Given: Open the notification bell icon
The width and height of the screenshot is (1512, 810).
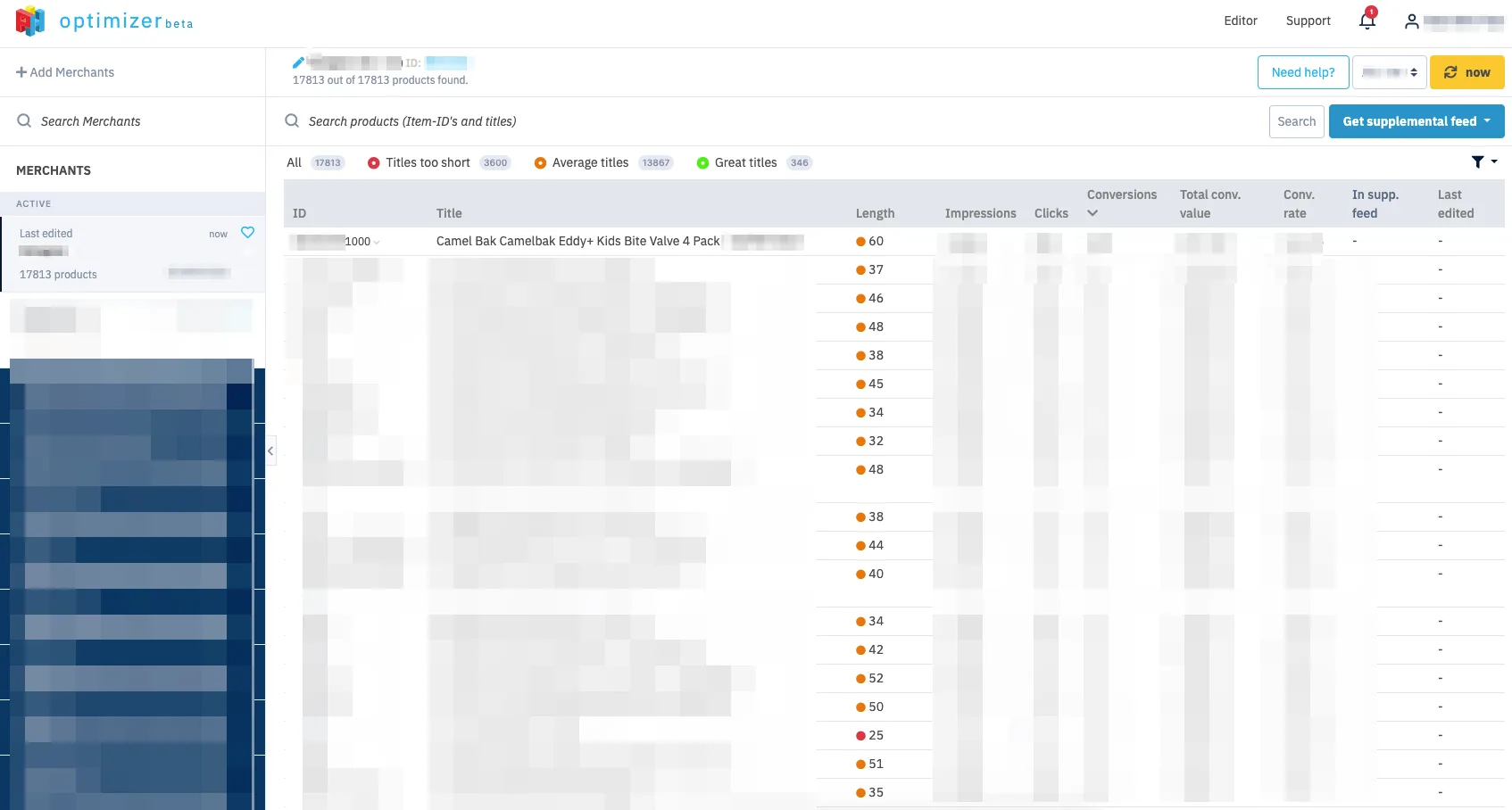Looking at the screenshot, I should click(x=1367, y=21).
